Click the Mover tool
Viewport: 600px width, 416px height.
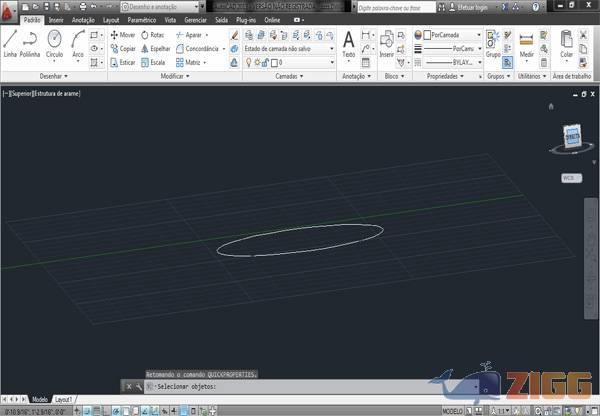click(x=122, y=35)
